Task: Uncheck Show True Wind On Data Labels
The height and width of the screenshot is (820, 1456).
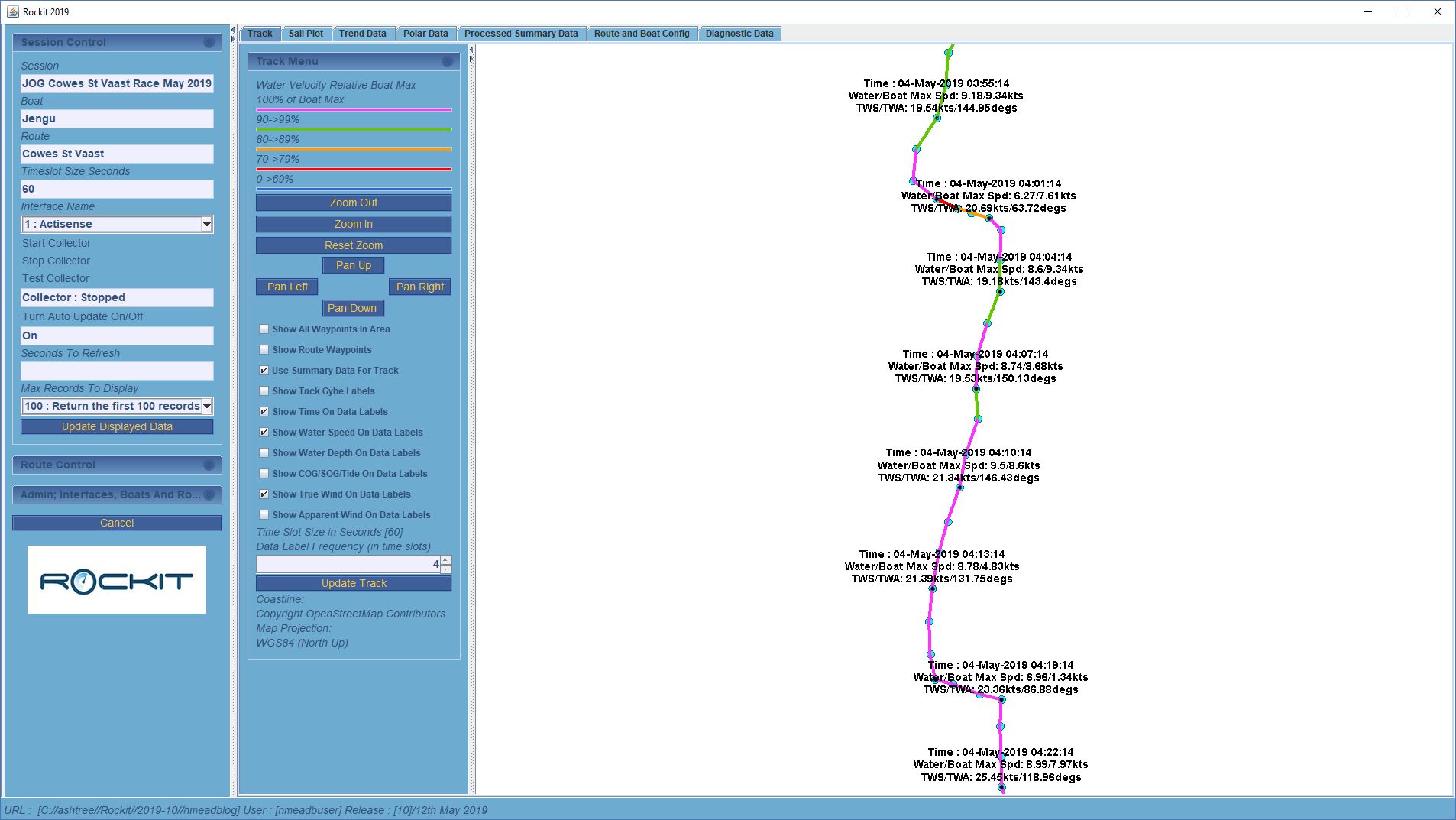Action: [x=264, y=494]
